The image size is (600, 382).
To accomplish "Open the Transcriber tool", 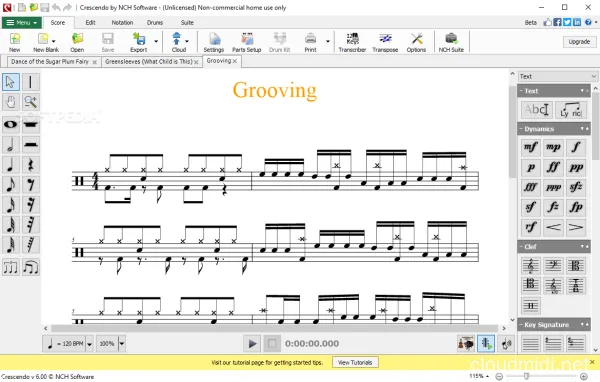I will (352, 42).
